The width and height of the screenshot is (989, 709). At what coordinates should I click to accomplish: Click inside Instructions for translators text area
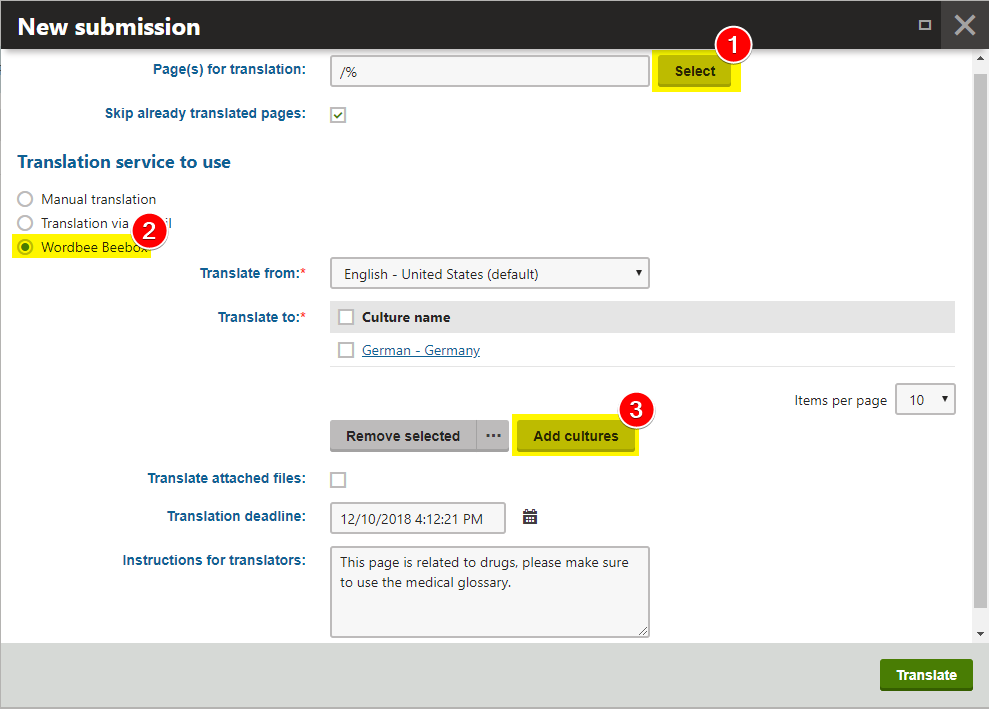click(489, 591)
